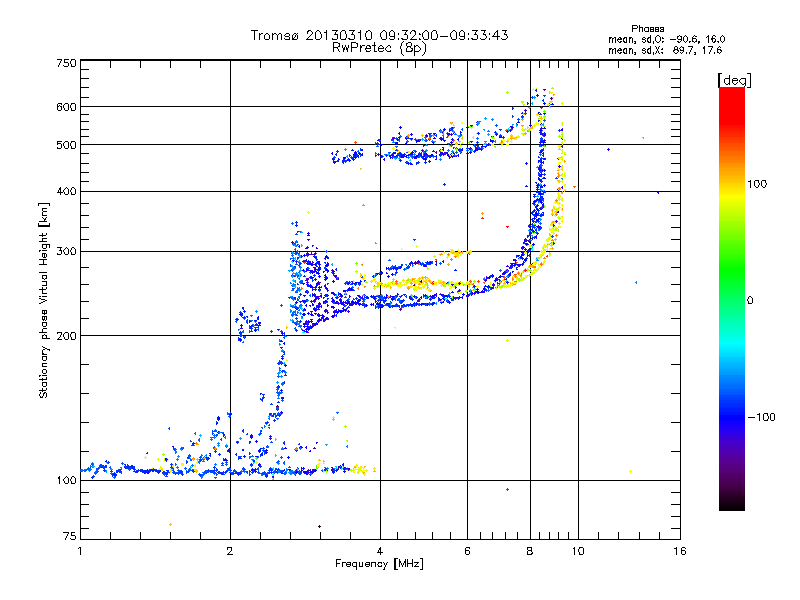Click the y-axis tick label '300'
Image resolution: width=800 pixels, height=600 pixels.
tap(66, 252)
